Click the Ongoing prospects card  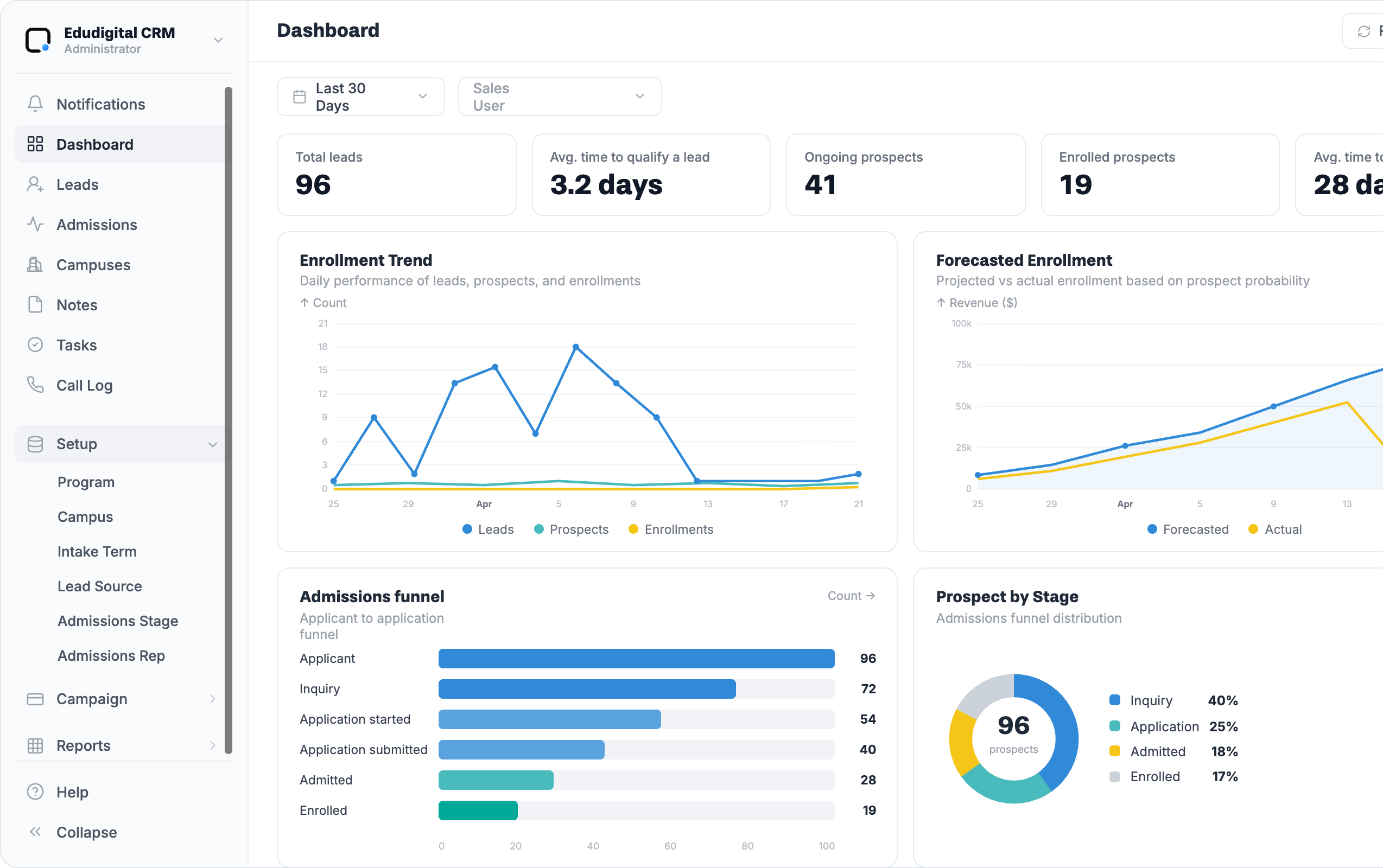pyautogui.click(x=905, y=175)
